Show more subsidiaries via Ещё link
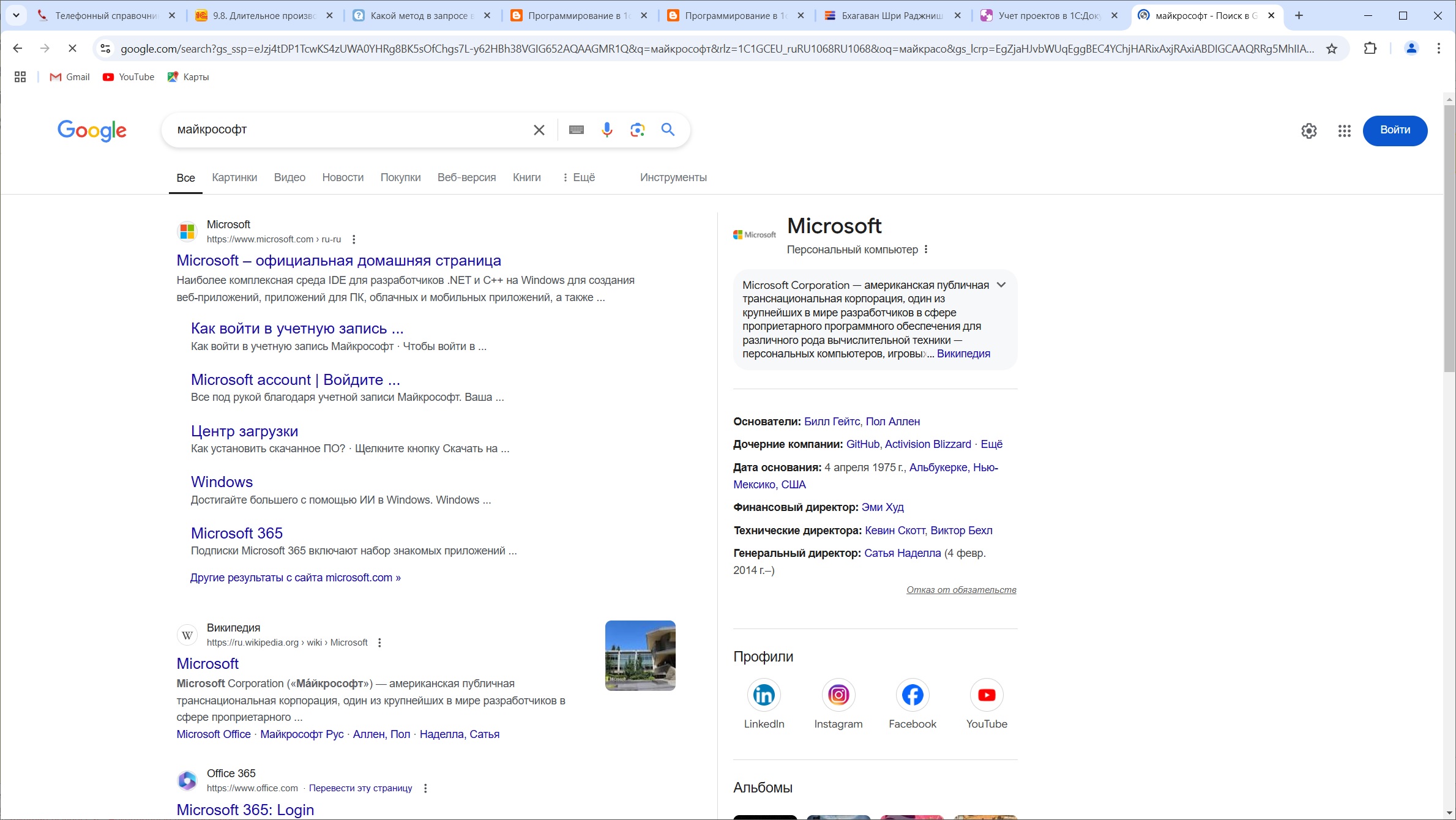The image size is (1456, 820). 991,444
